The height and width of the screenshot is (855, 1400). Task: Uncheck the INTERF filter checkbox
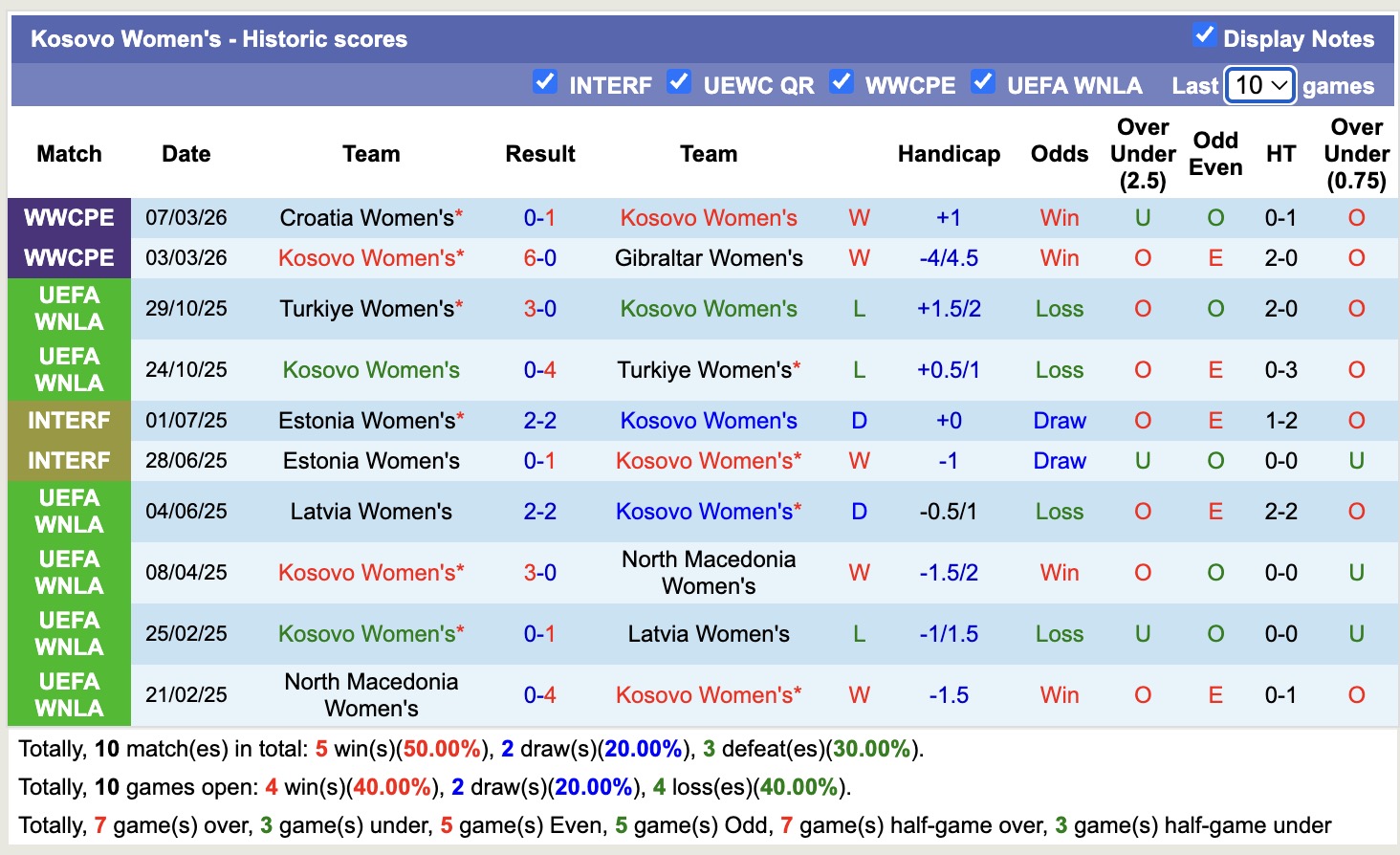click(544, 82)
